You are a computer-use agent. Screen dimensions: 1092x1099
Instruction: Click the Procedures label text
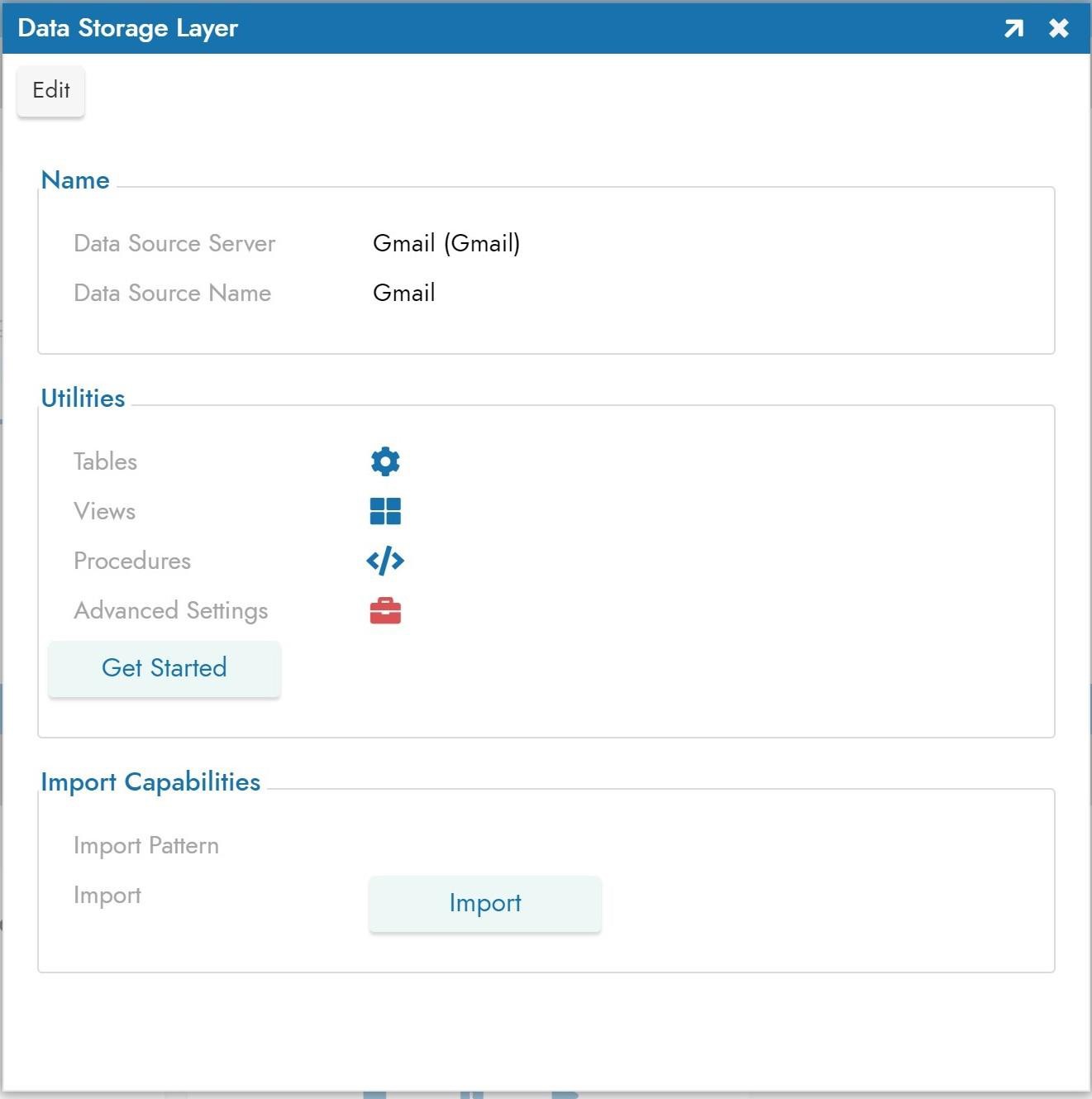tap(132, 561)
